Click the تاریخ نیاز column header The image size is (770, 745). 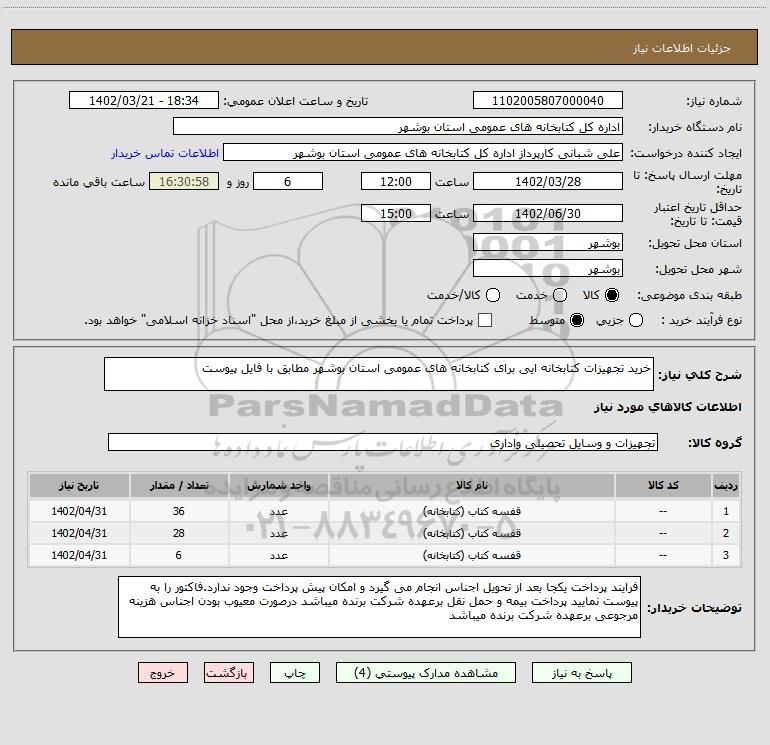tap(79, 486)
